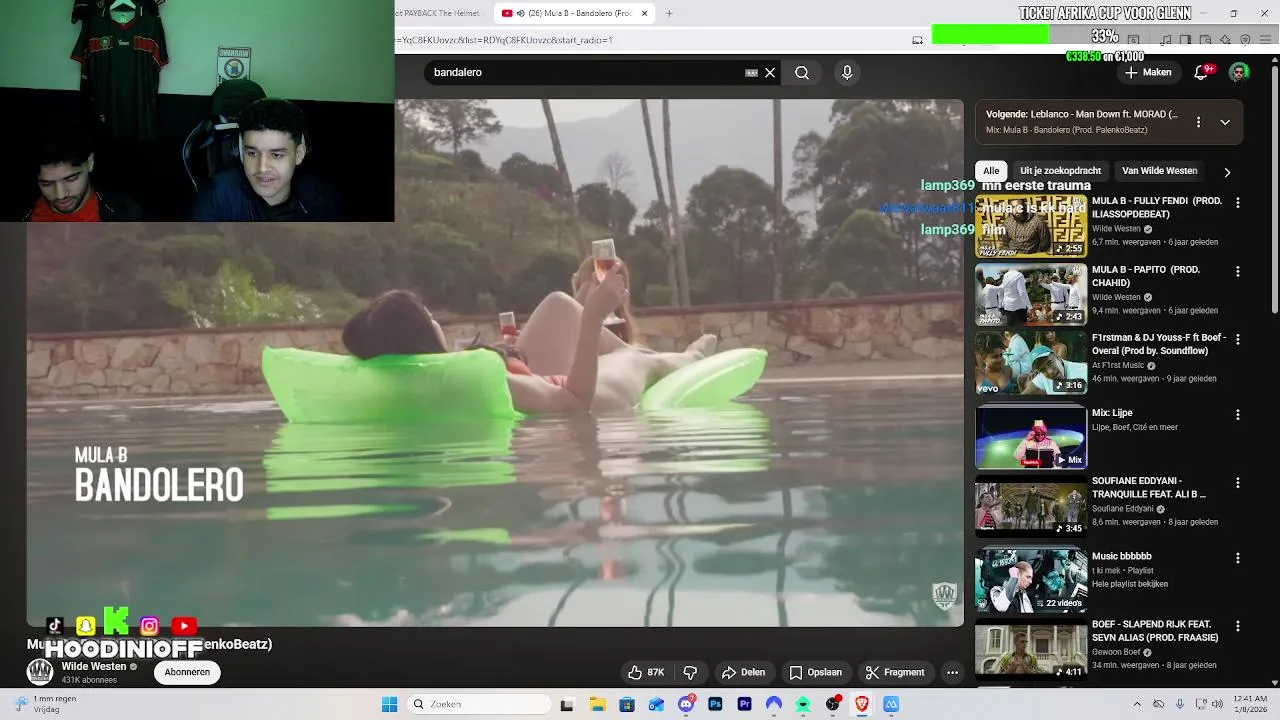Image resolution: width=1280 pixels, height=720 pixels.
Task: Open File Explorer from the taskbar
Action: [x=598, y=705]
